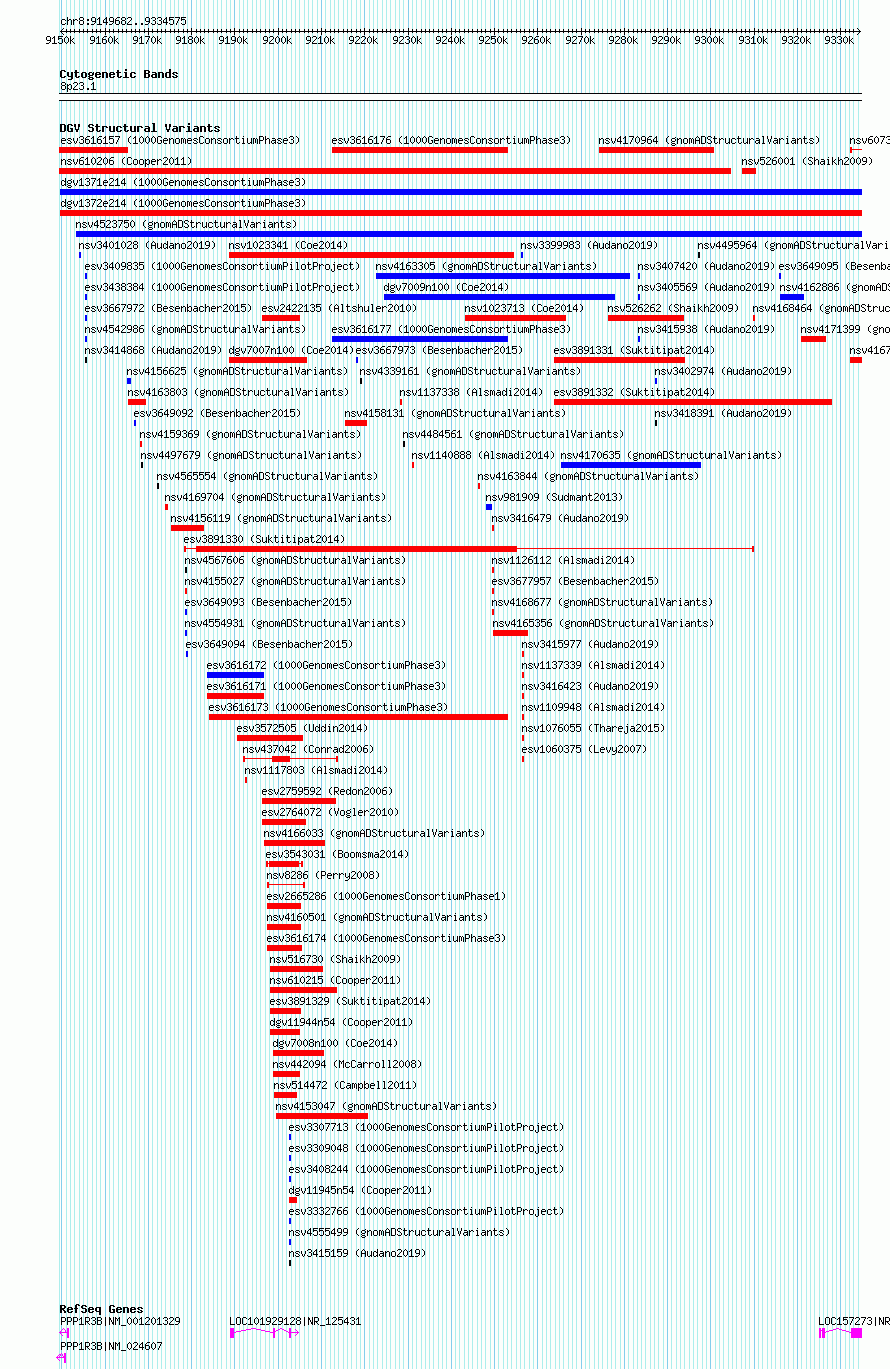Click the Cytogenetic Bands track title
The image size is (890, 1369).
[x=119, y=74]
